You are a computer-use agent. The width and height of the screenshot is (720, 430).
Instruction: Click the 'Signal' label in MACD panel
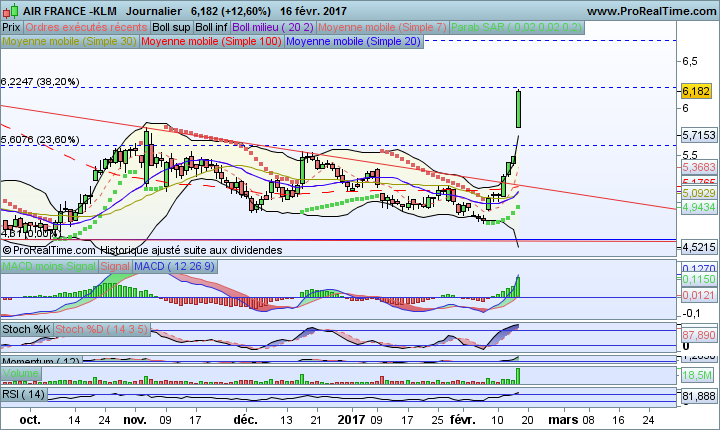click(x=115, y=266)
